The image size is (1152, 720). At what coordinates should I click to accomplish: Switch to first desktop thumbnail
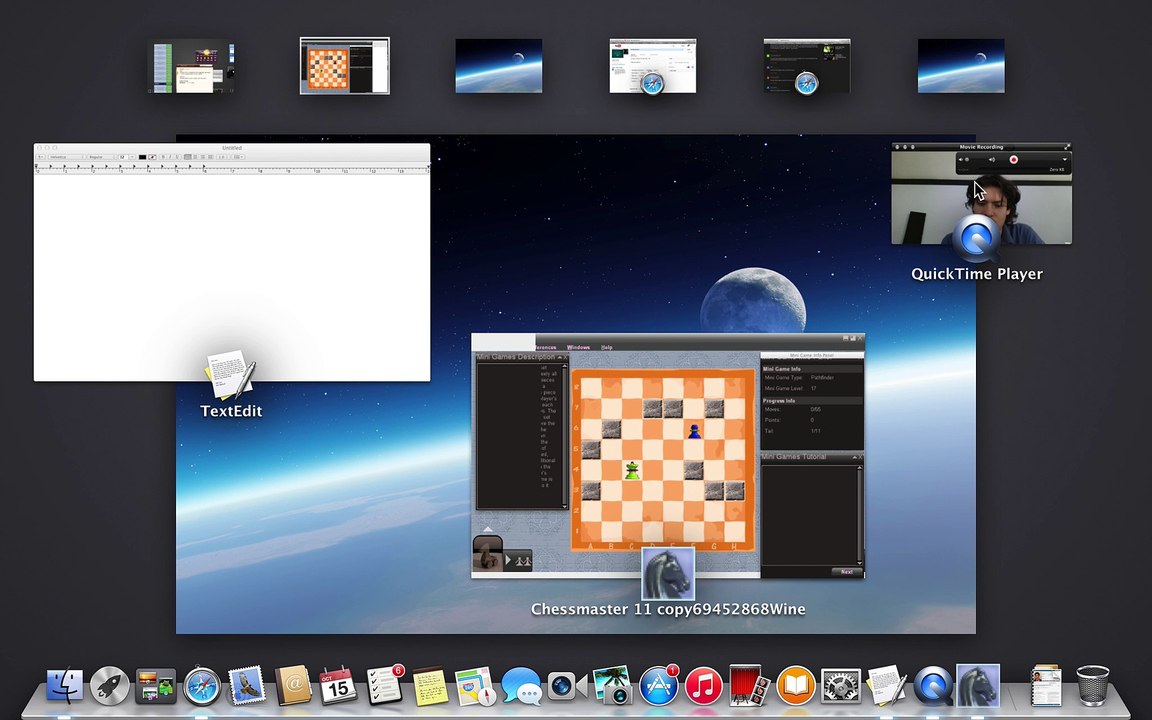pos(192,67)
